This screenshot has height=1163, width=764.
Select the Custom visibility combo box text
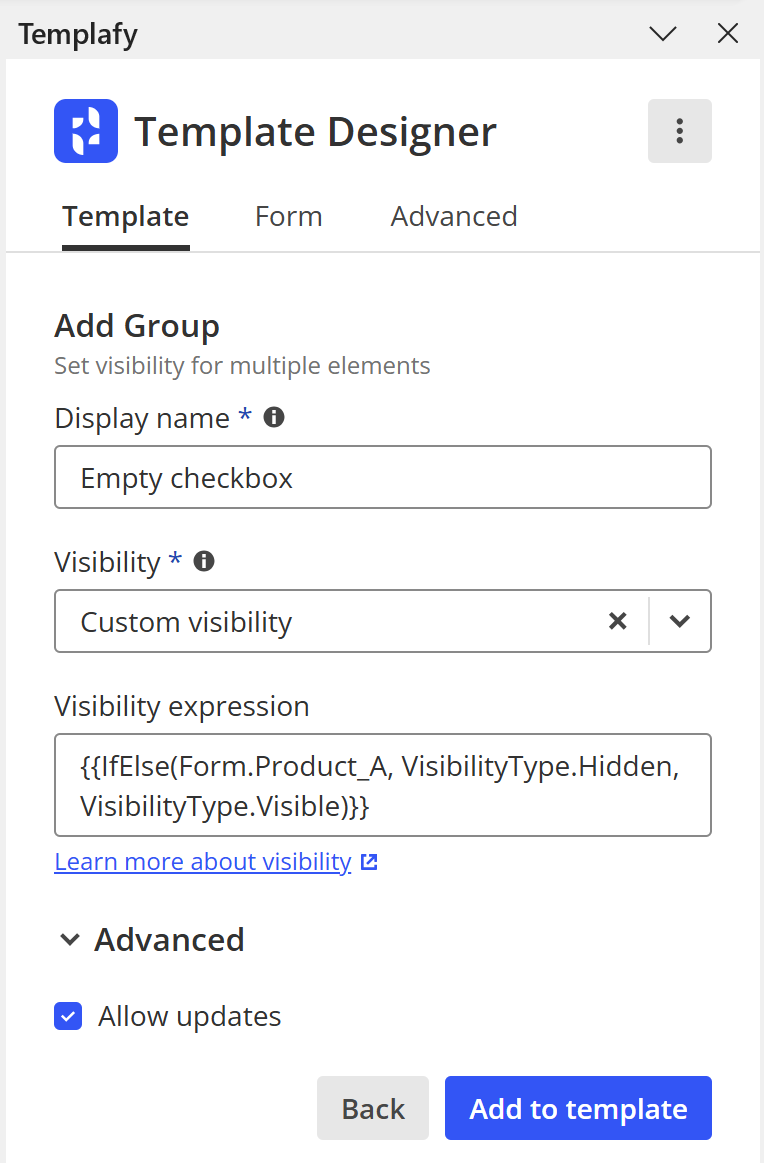point(186,622)
